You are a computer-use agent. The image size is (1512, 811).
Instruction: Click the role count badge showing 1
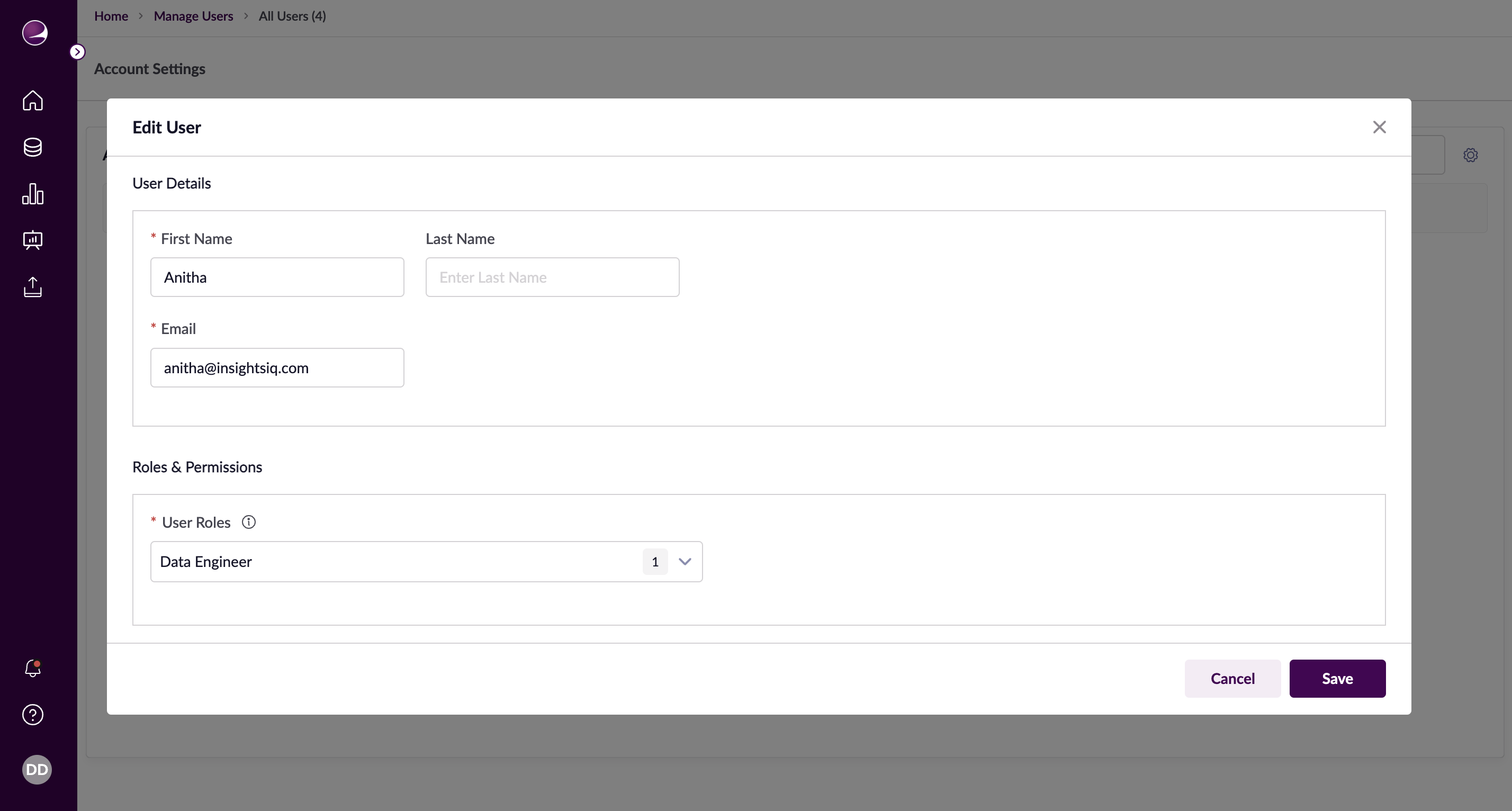(x=655, y=562)
